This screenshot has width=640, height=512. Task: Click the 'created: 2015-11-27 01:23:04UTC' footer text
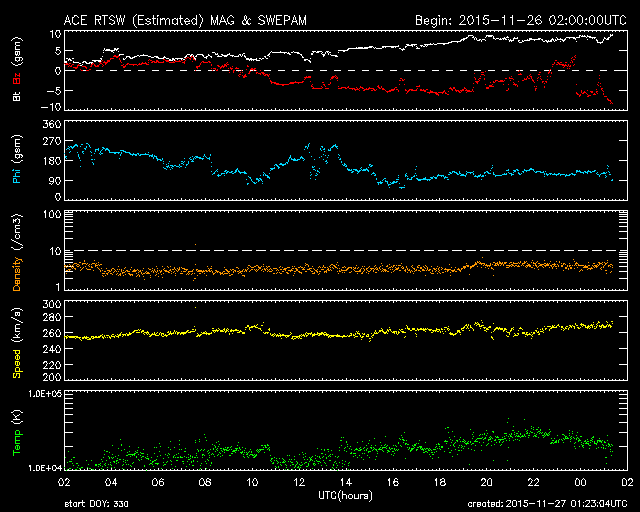pyautogui.click(x=547, y=504)
